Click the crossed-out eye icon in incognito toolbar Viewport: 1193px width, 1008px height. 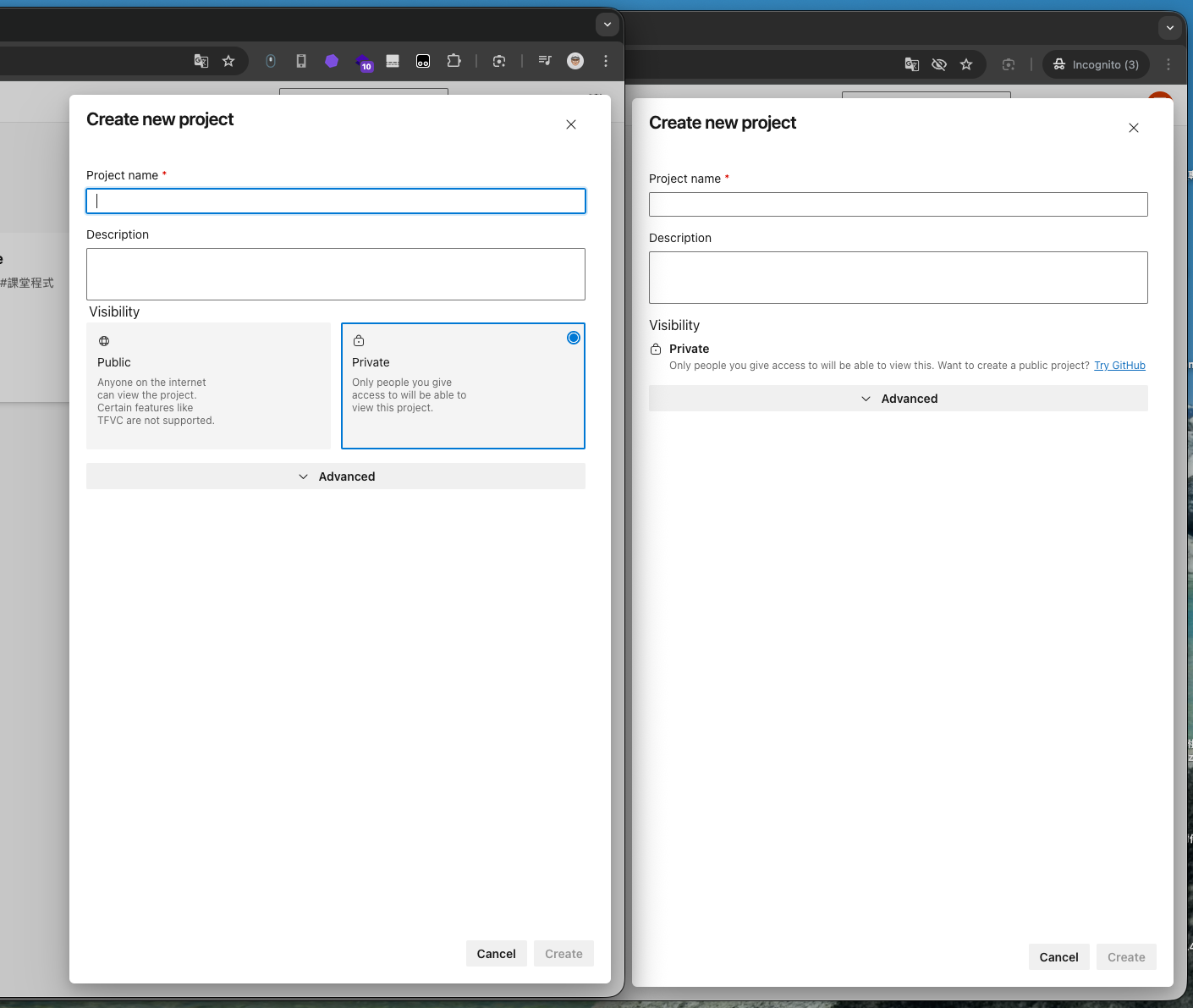coord(939,64)
